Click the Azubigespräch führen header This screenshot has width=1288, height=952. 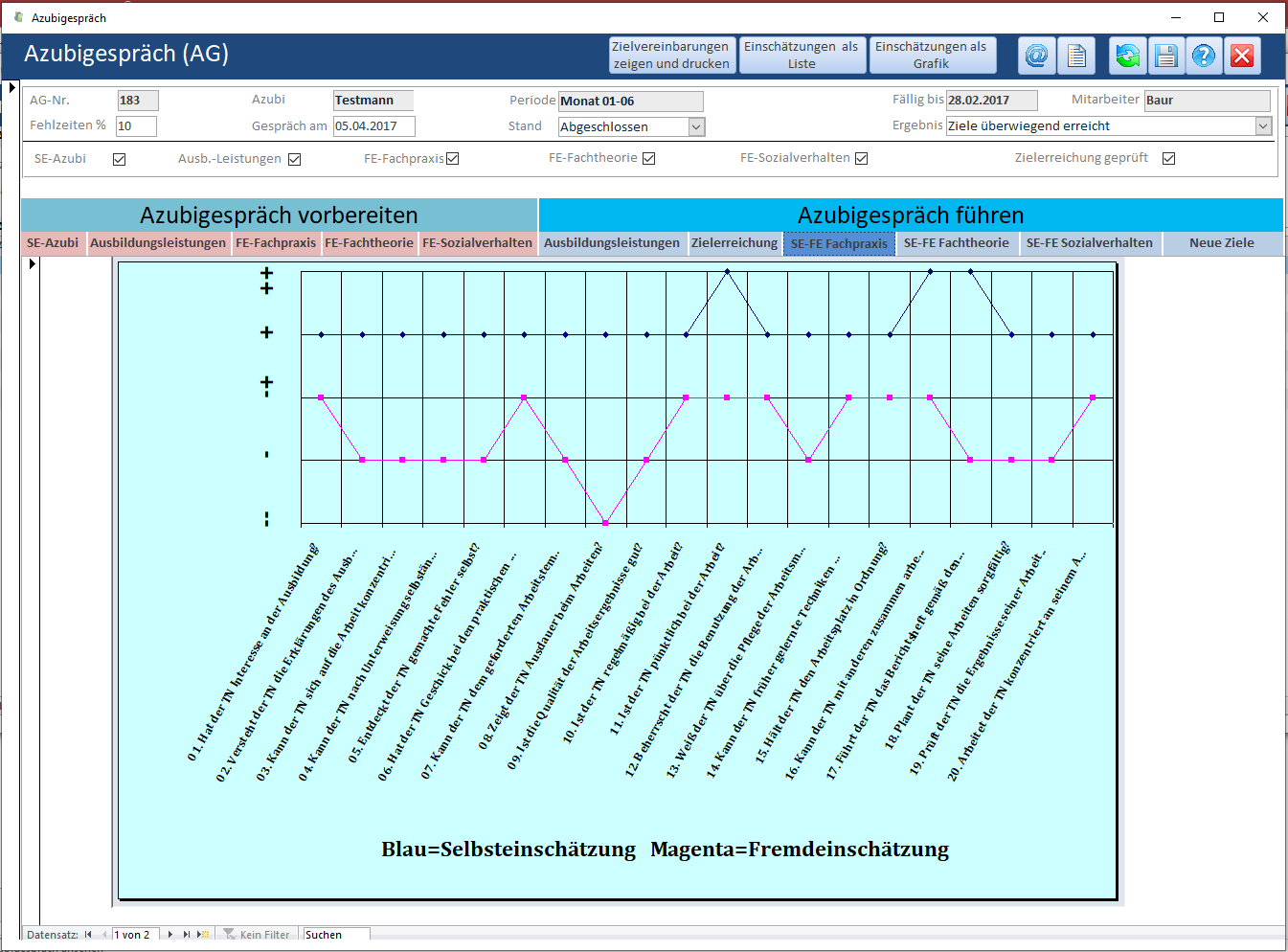tap(911, 215)
